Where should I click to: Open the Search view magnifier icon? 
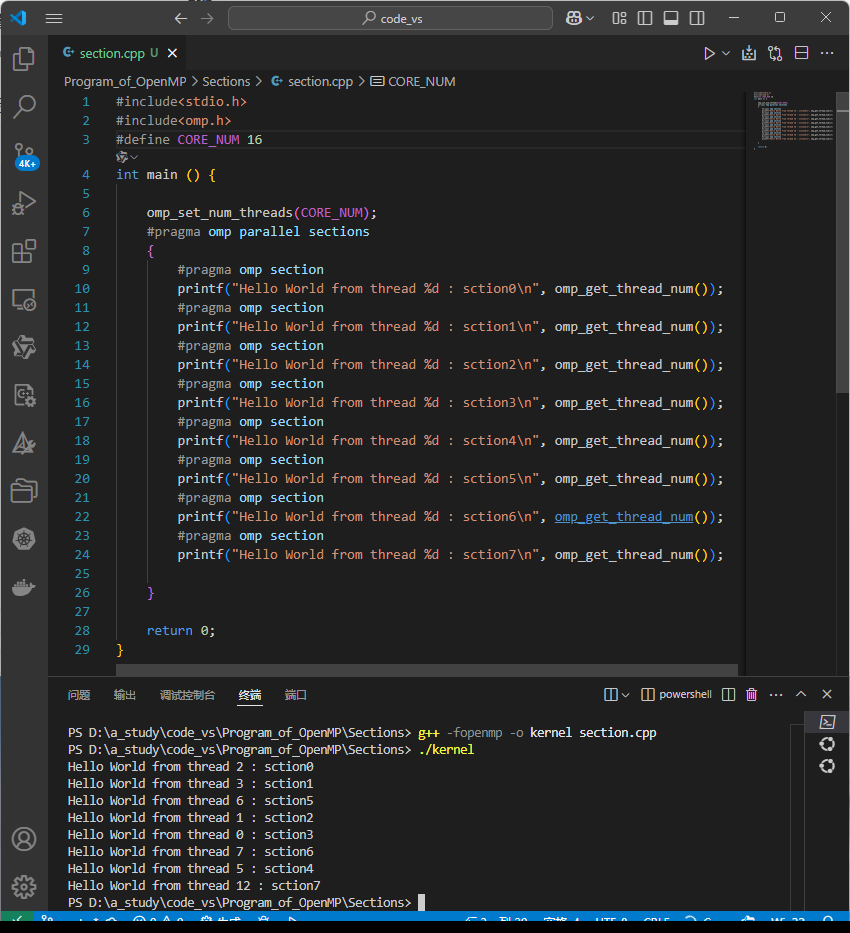click(x=24, y=107)
